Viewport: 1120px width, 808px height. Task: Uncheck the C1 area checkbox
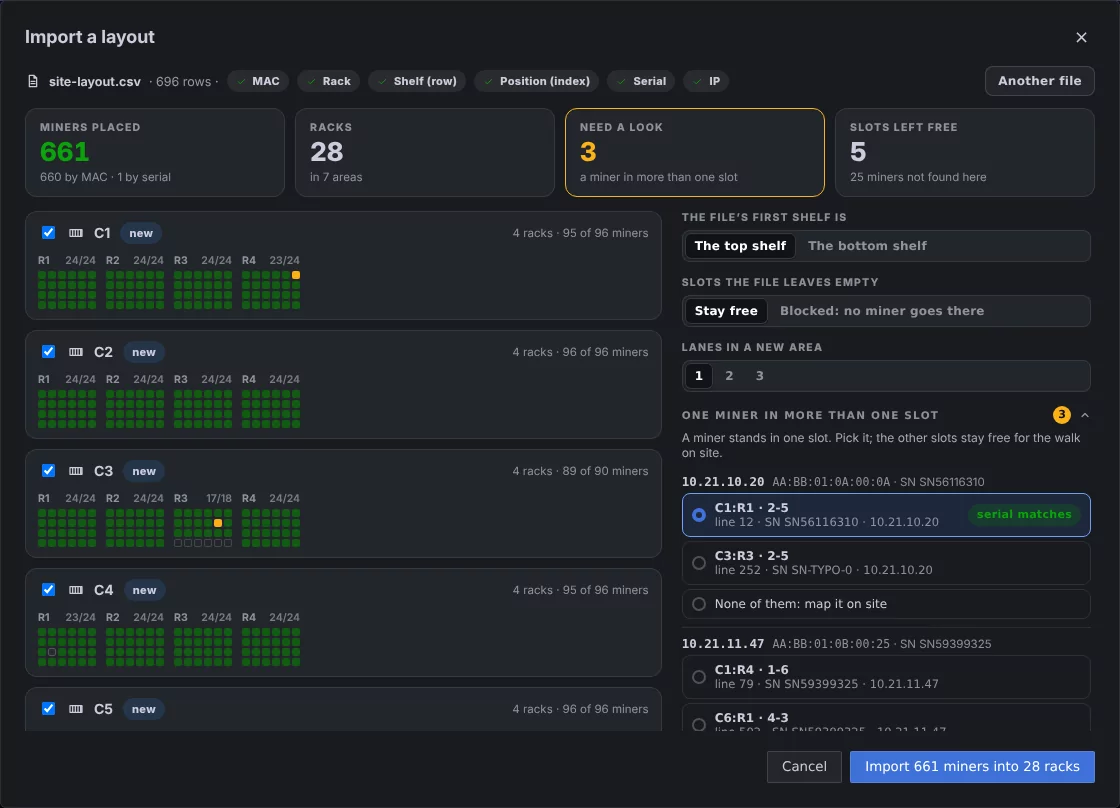pos(48,233)
